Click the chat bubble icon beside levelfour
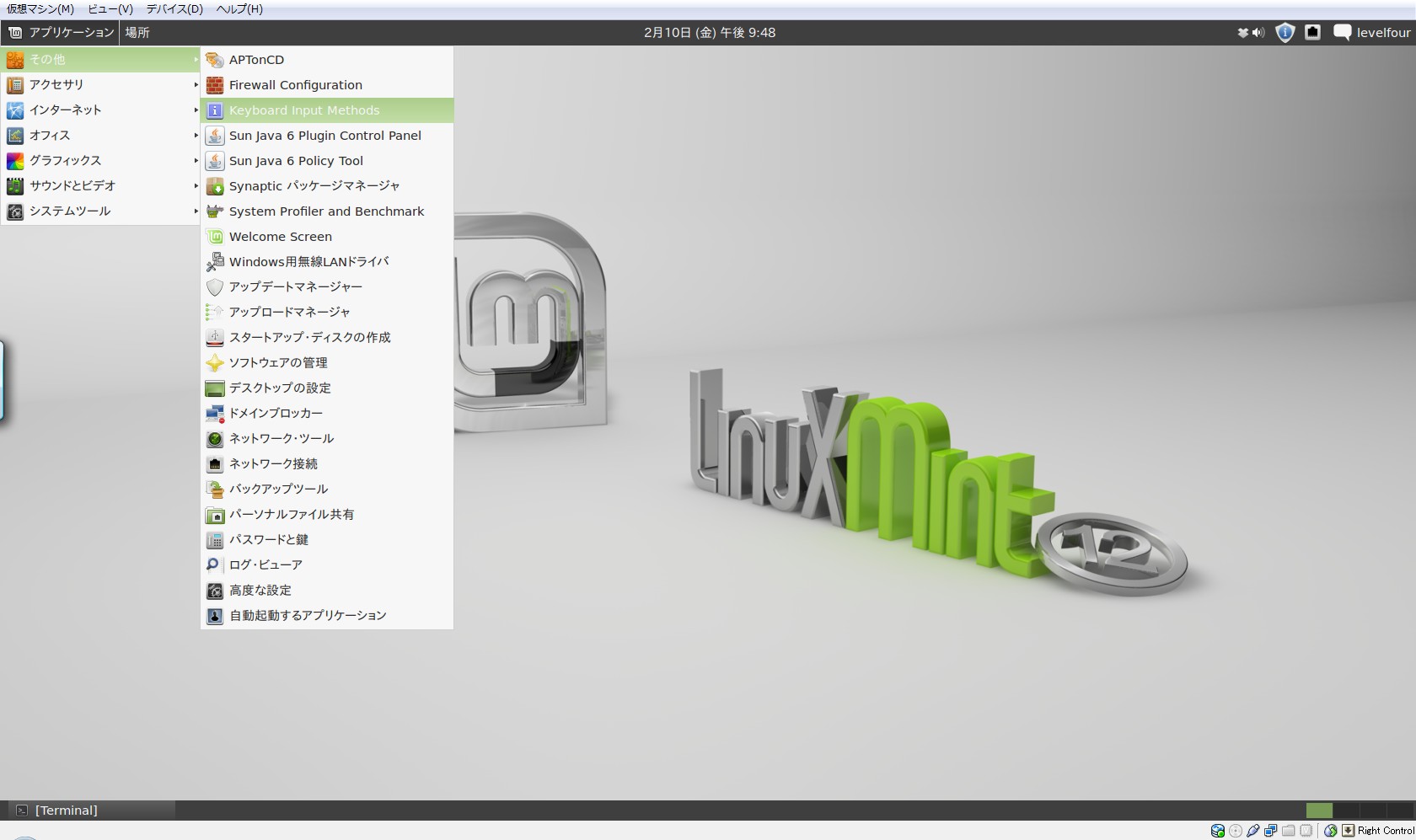Image resolution: width=1416 pixels, height=840 pixels. click(1343, 32)
